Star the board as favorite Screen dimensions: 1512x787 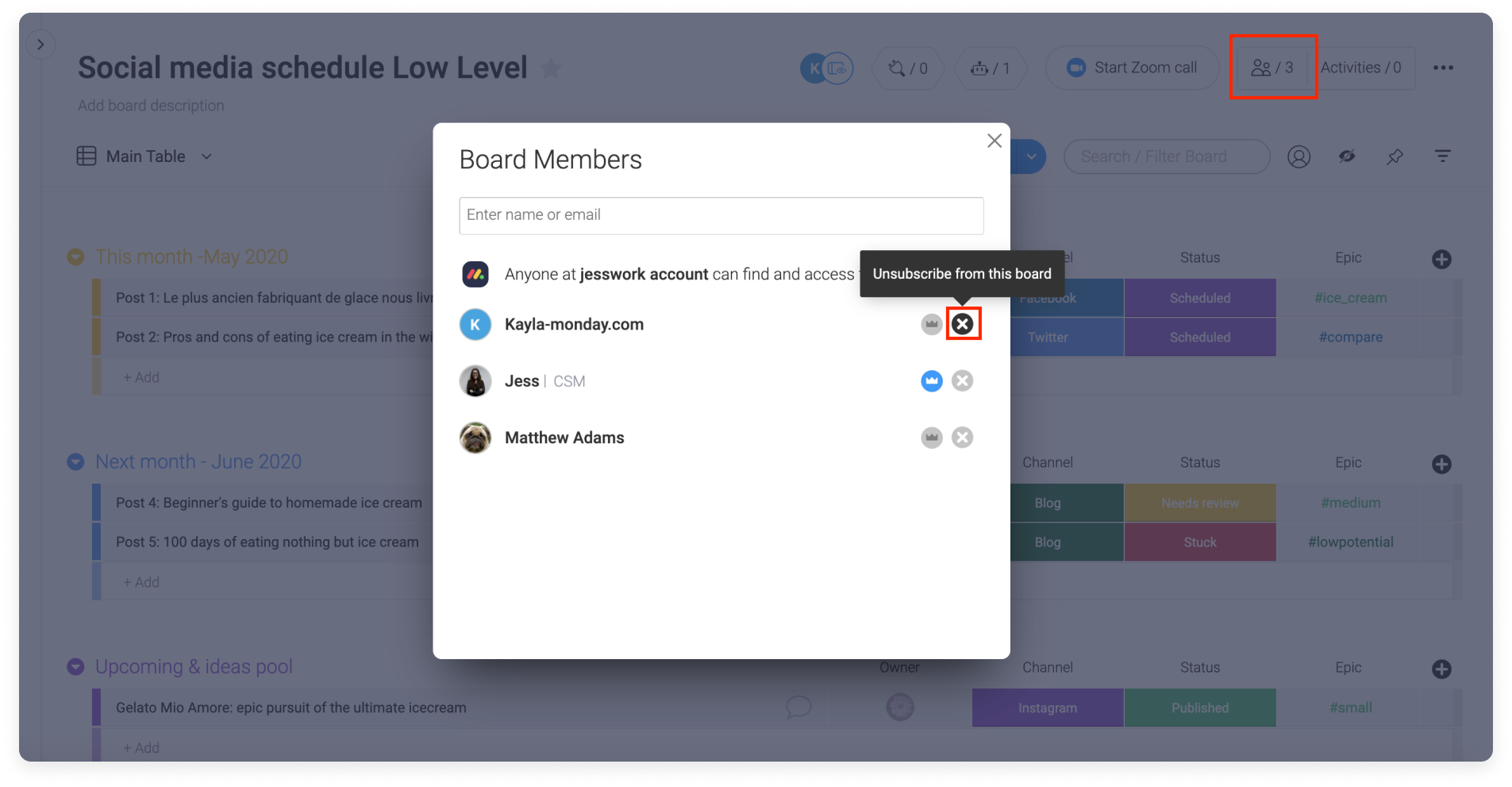551,69
